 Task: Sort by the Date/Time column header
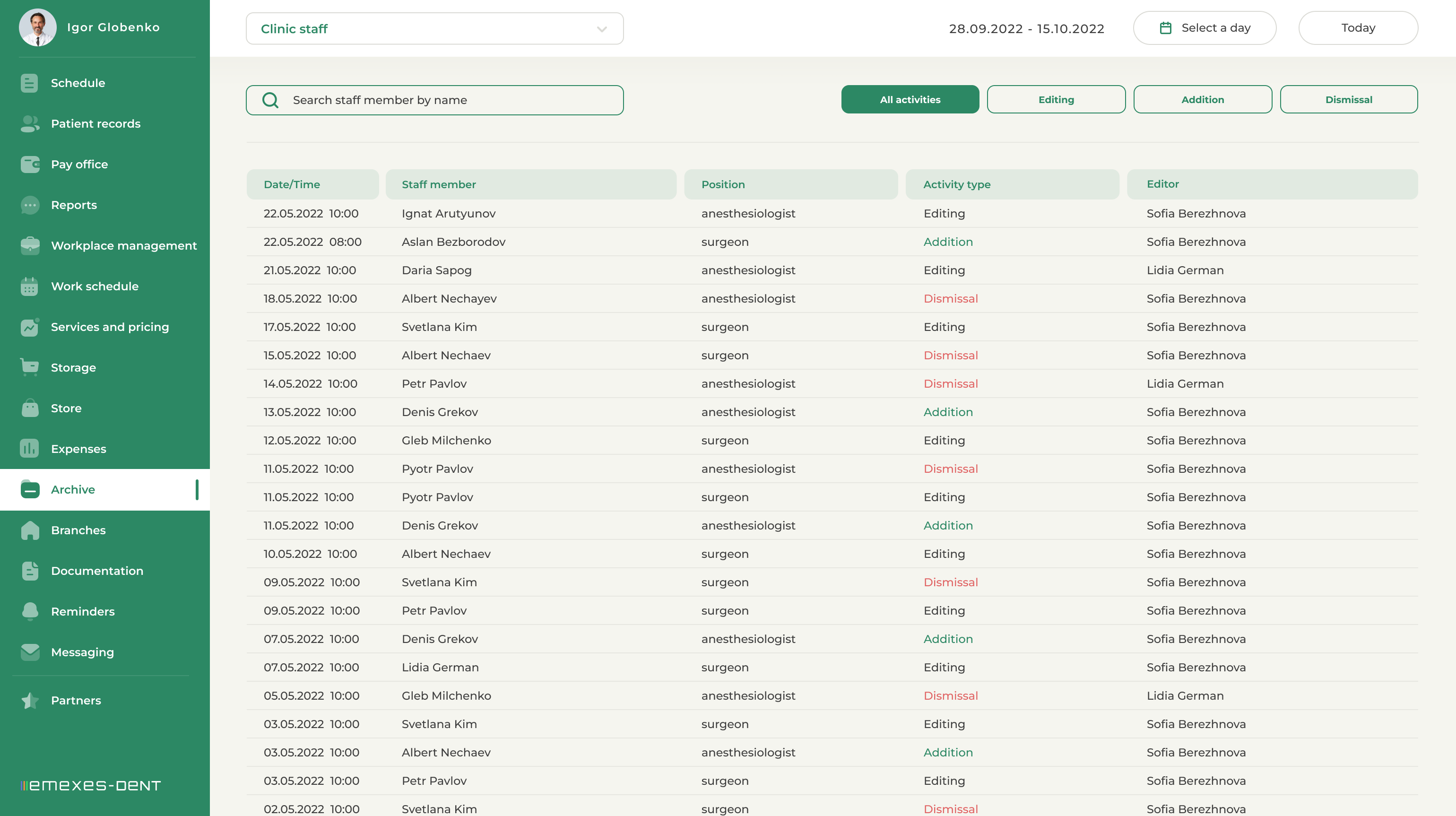[312, 184]
